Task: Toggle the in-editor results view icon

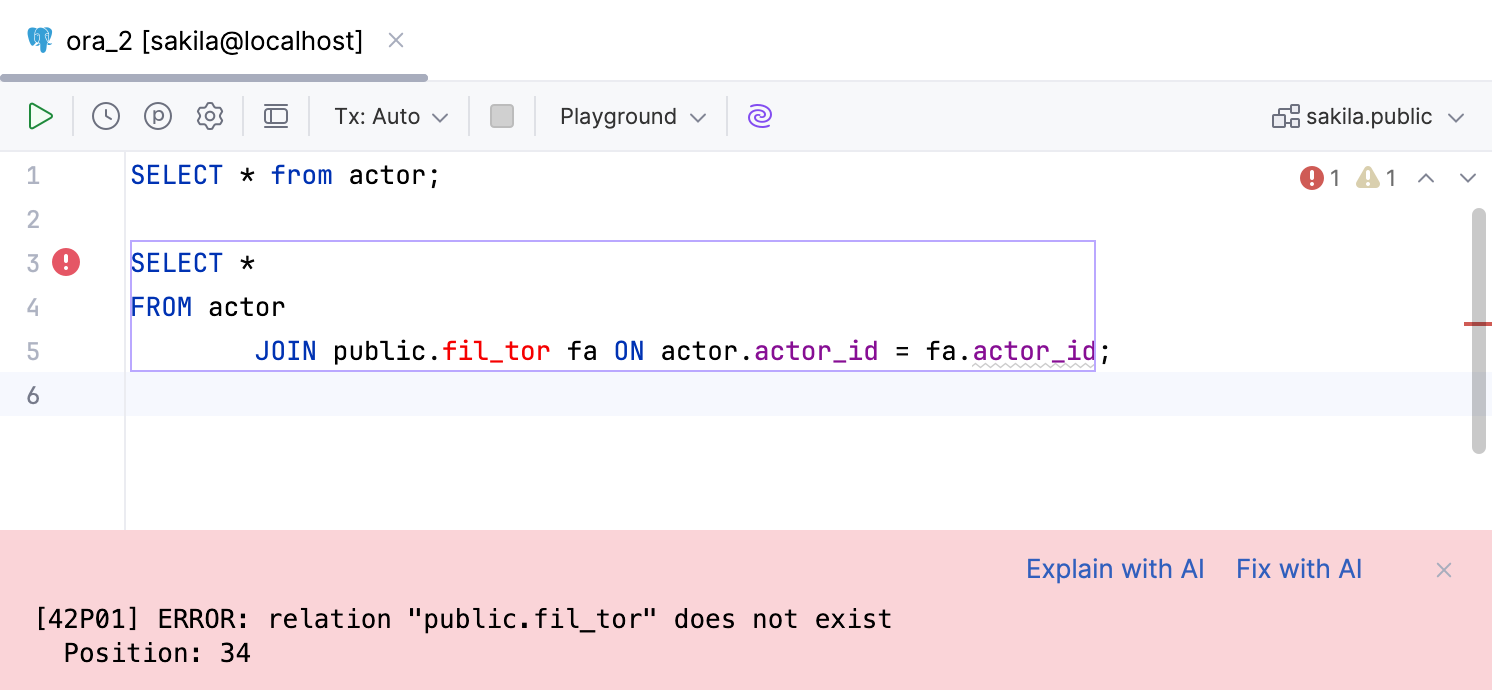Action: pyautogui.click(x=276, y=116)
